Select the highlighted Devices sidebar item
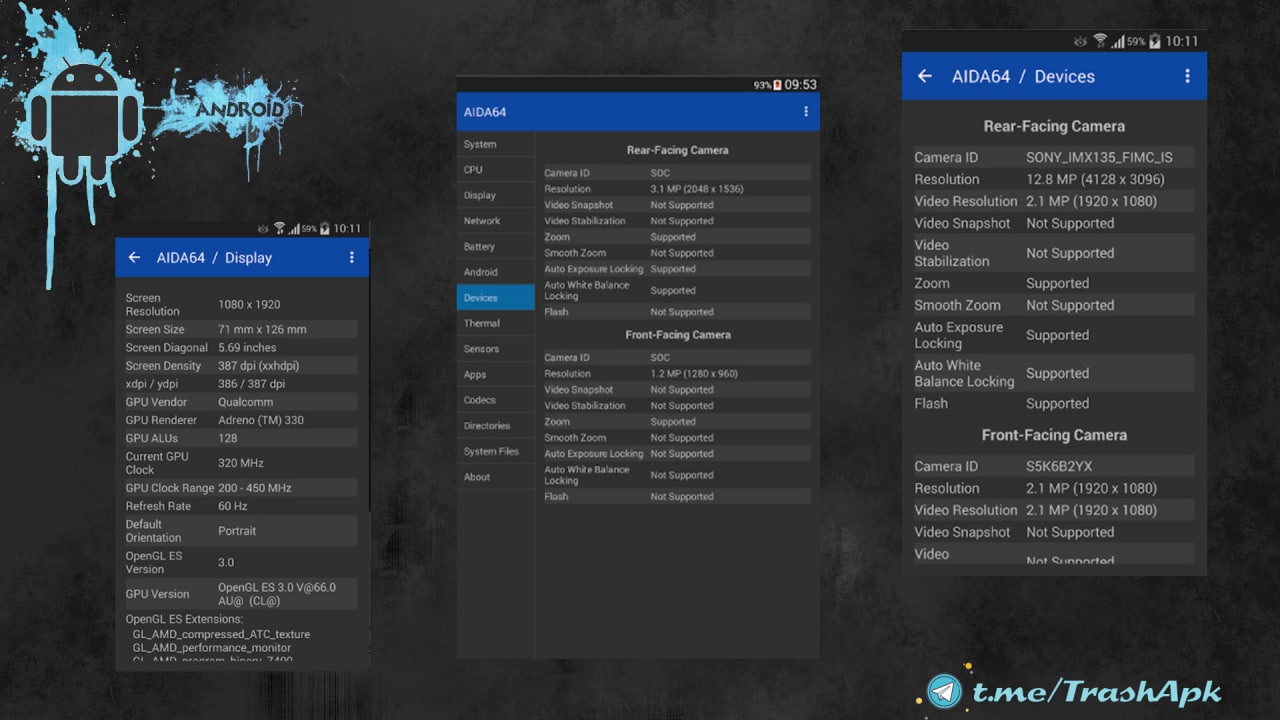This screenshot has height=720, width=1280. point(495,298)
